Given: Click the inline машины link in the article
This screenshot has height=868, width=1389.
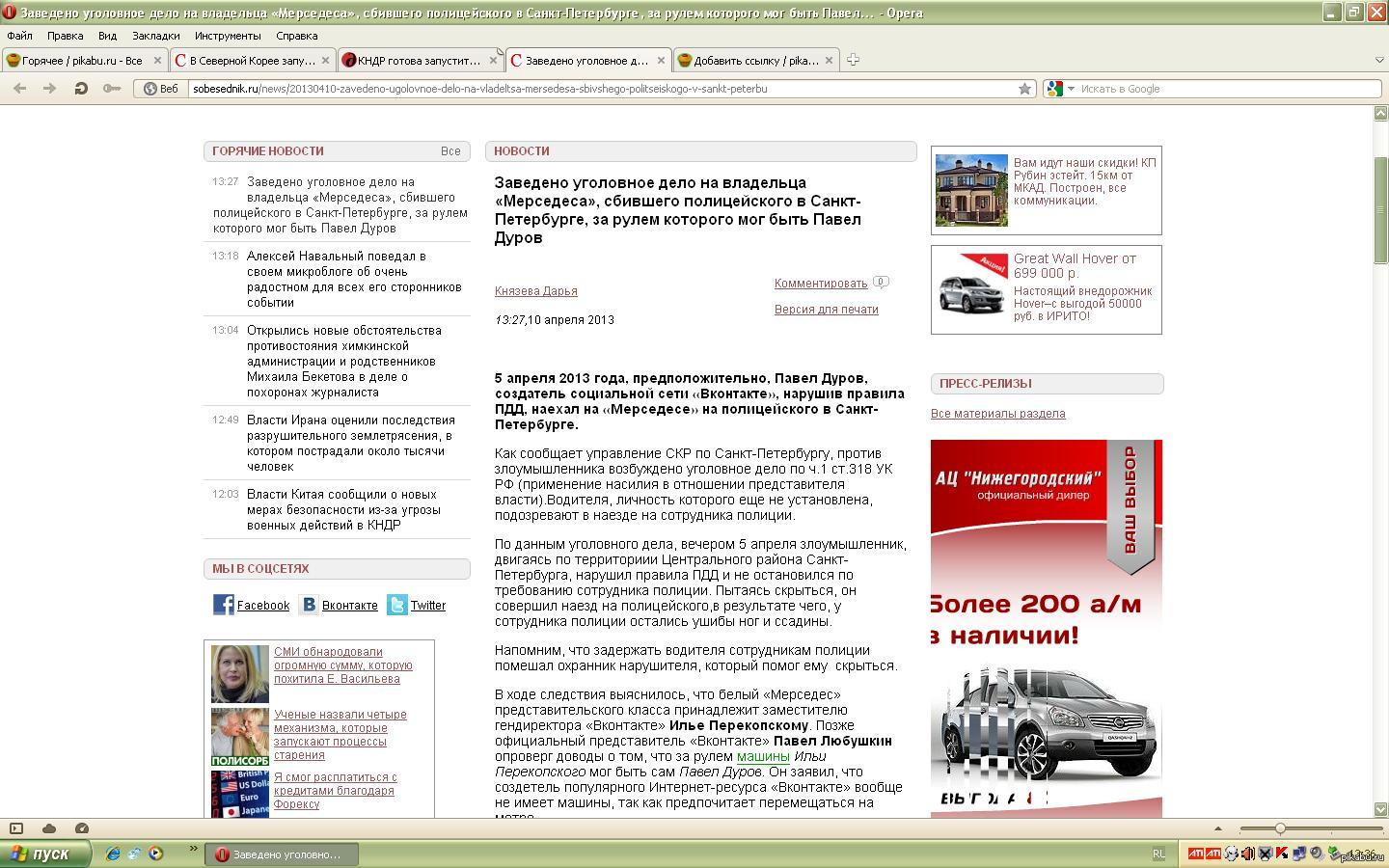Looking at the screenshot, I should (x=763, y=756).
